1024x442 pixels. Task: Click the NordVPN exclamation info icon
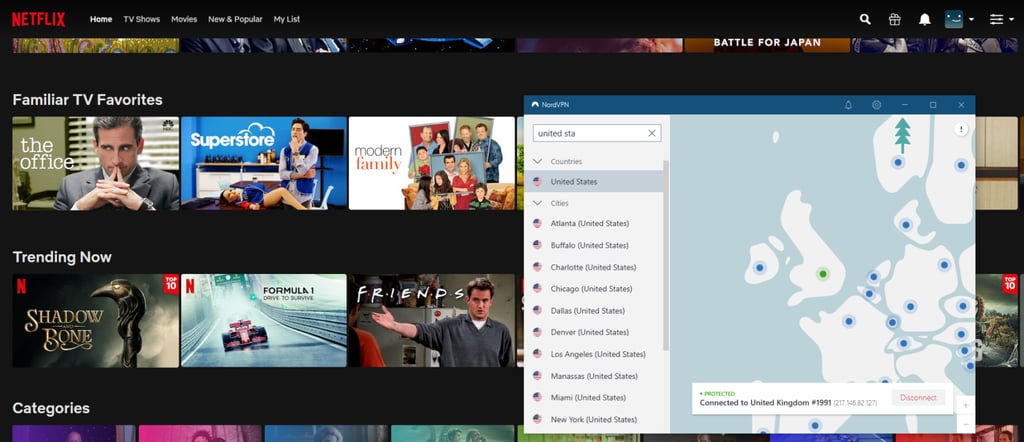(x=961, y=129)
